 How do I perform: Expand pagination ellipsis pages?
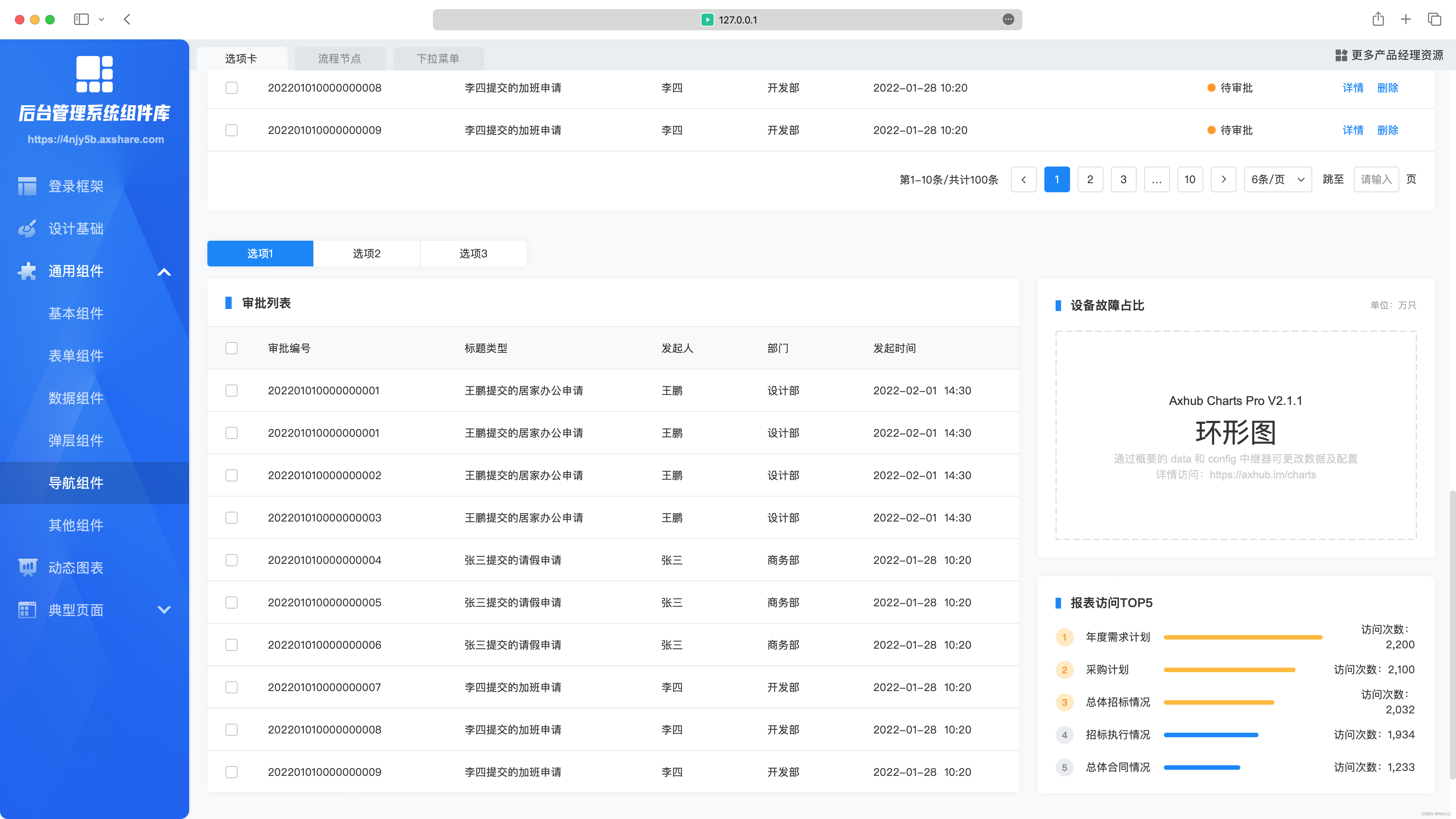1157,179
